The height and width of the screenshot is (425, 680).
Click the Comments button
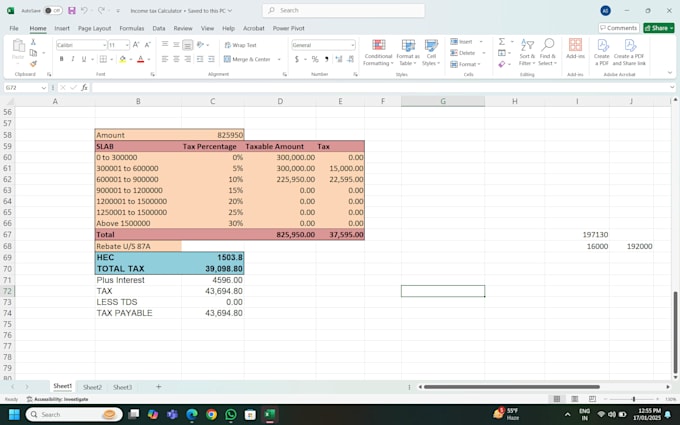(618, 28)
